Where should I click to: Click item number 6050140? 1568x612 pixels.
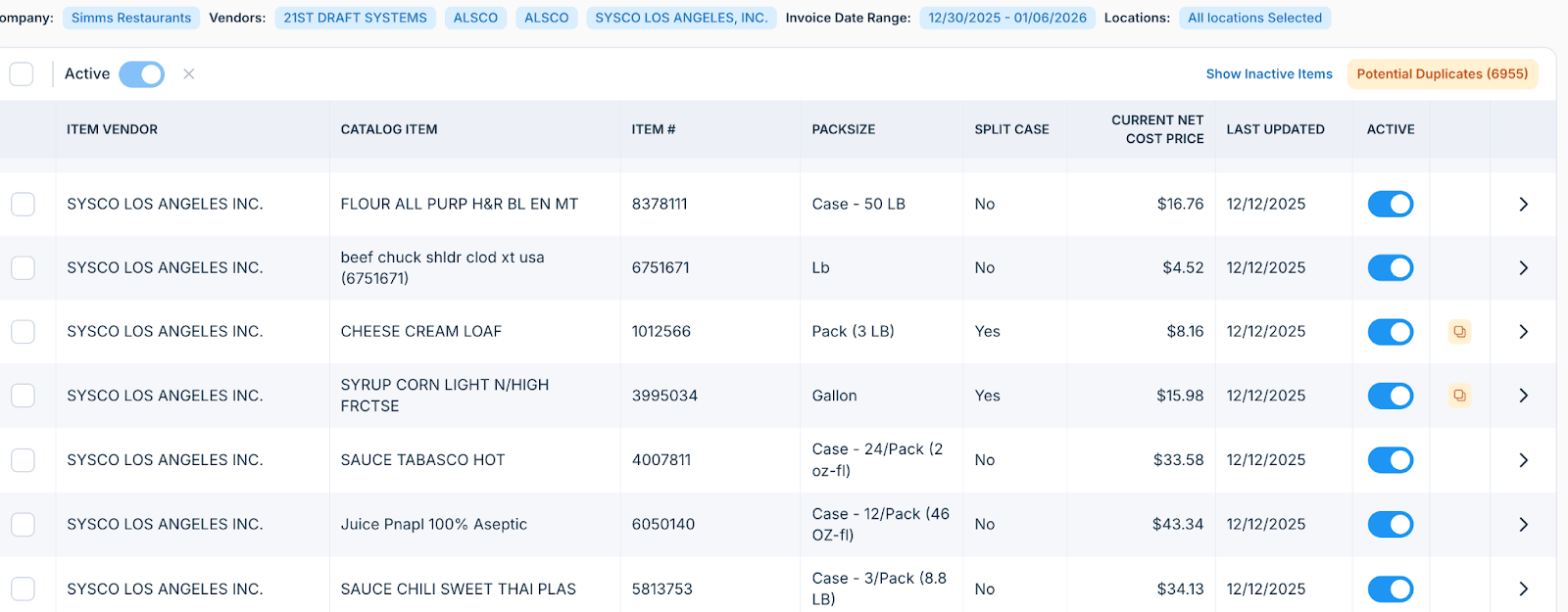point(663,525)
